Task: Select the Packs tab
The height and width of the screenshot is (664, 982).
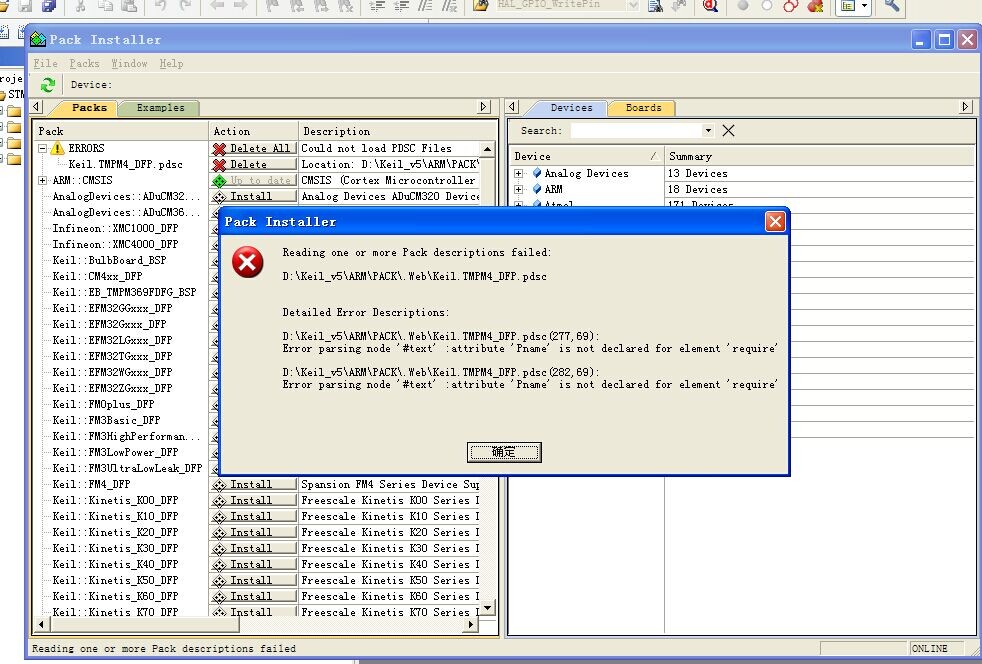Action: click(89, 108)
